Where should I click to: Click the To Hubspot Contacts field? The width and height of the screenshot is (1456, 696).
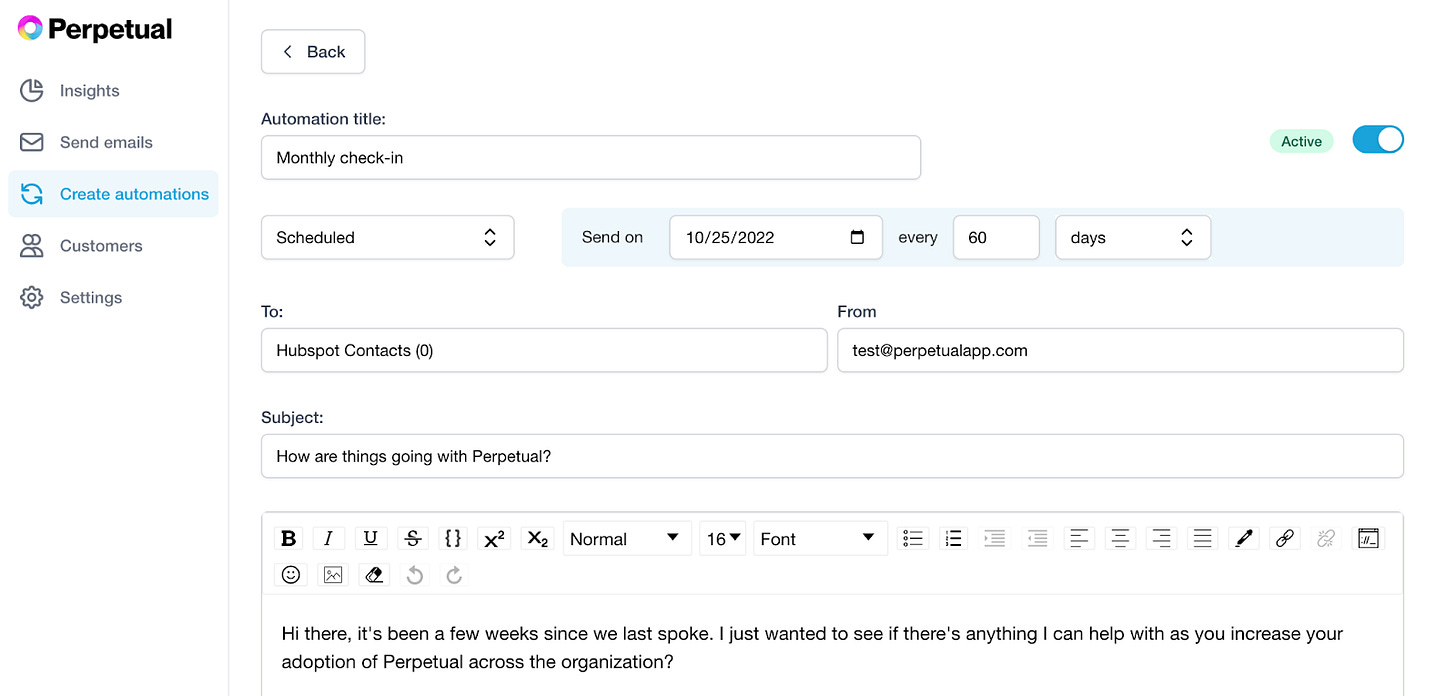[544, 350]
